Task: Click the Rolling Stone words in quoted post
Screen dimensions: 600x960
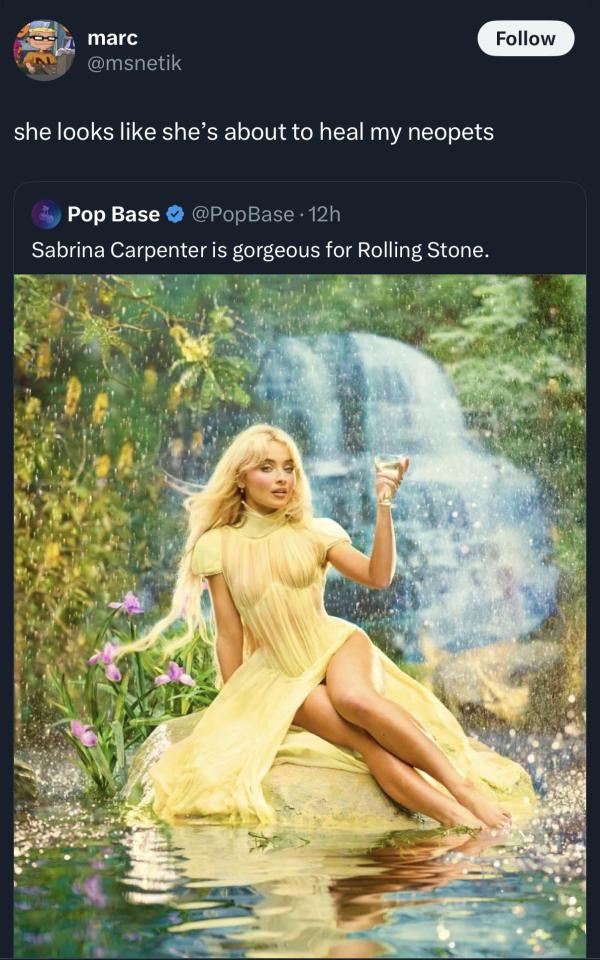Action: 422,250
